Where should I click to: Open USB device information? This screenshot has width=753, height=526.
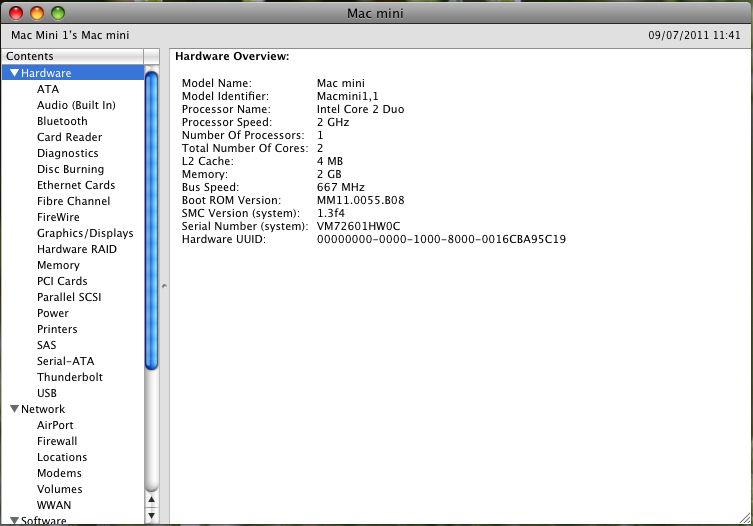point(47,393)
